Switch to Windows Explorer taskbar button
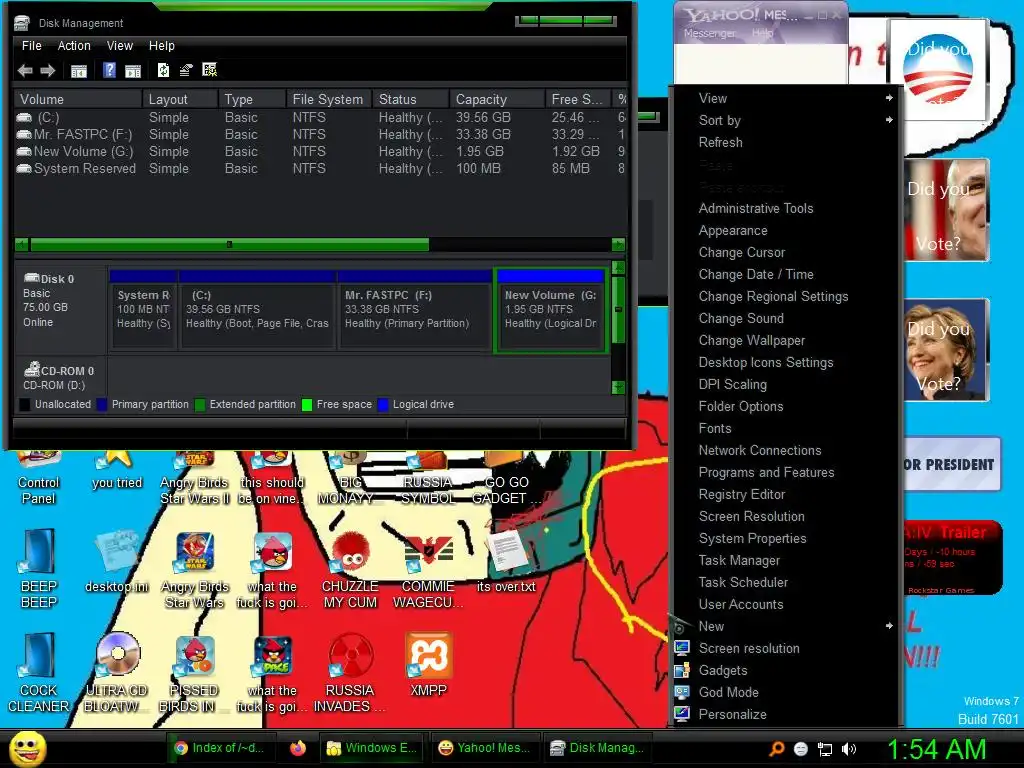 372,748
